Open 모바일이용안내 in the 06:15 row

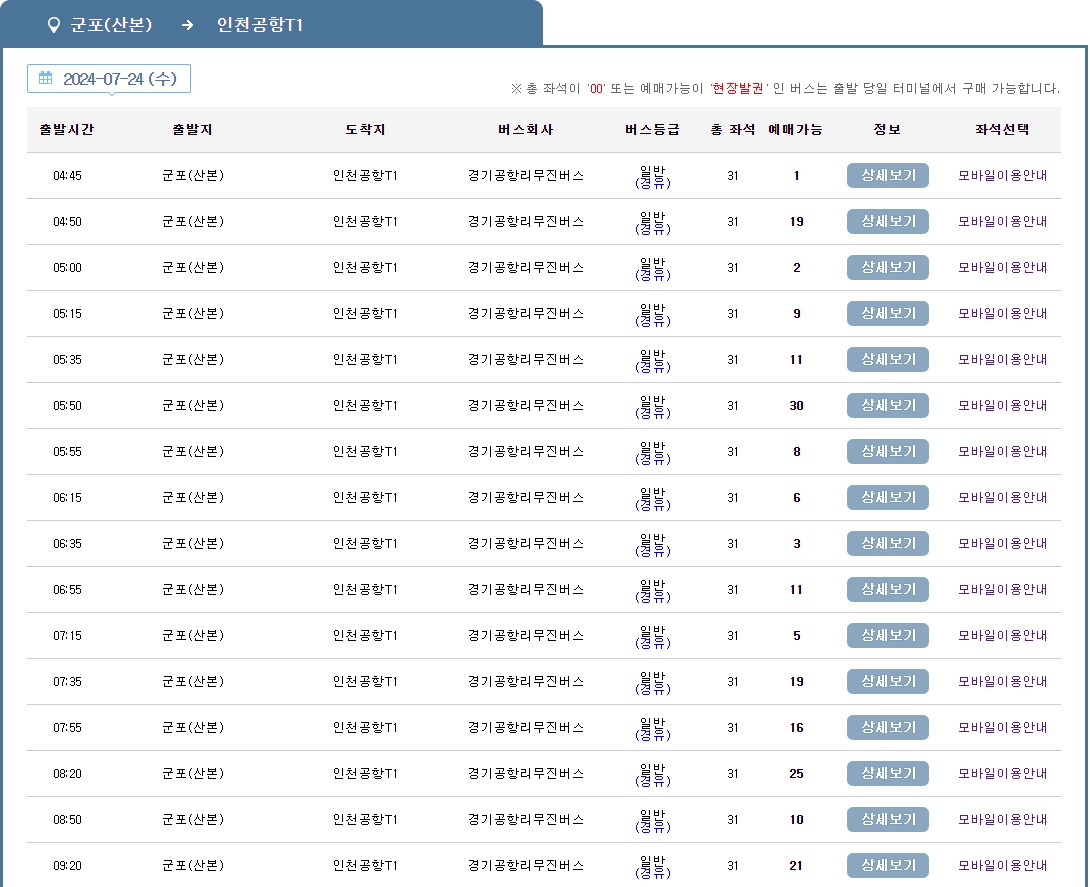point(1002,497)
